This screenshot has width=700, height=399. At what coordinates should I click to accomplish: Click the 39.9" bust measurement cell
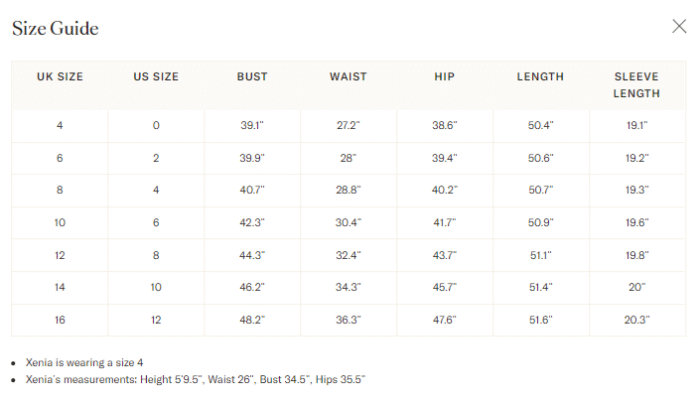coord(252,158)
